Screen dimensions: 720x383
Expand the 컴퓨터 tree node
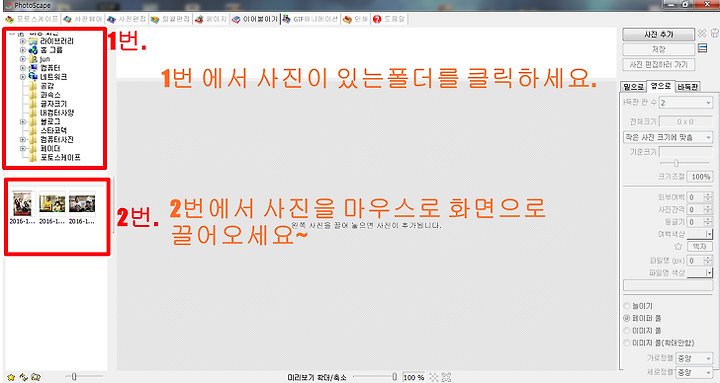tap(22, 68)
